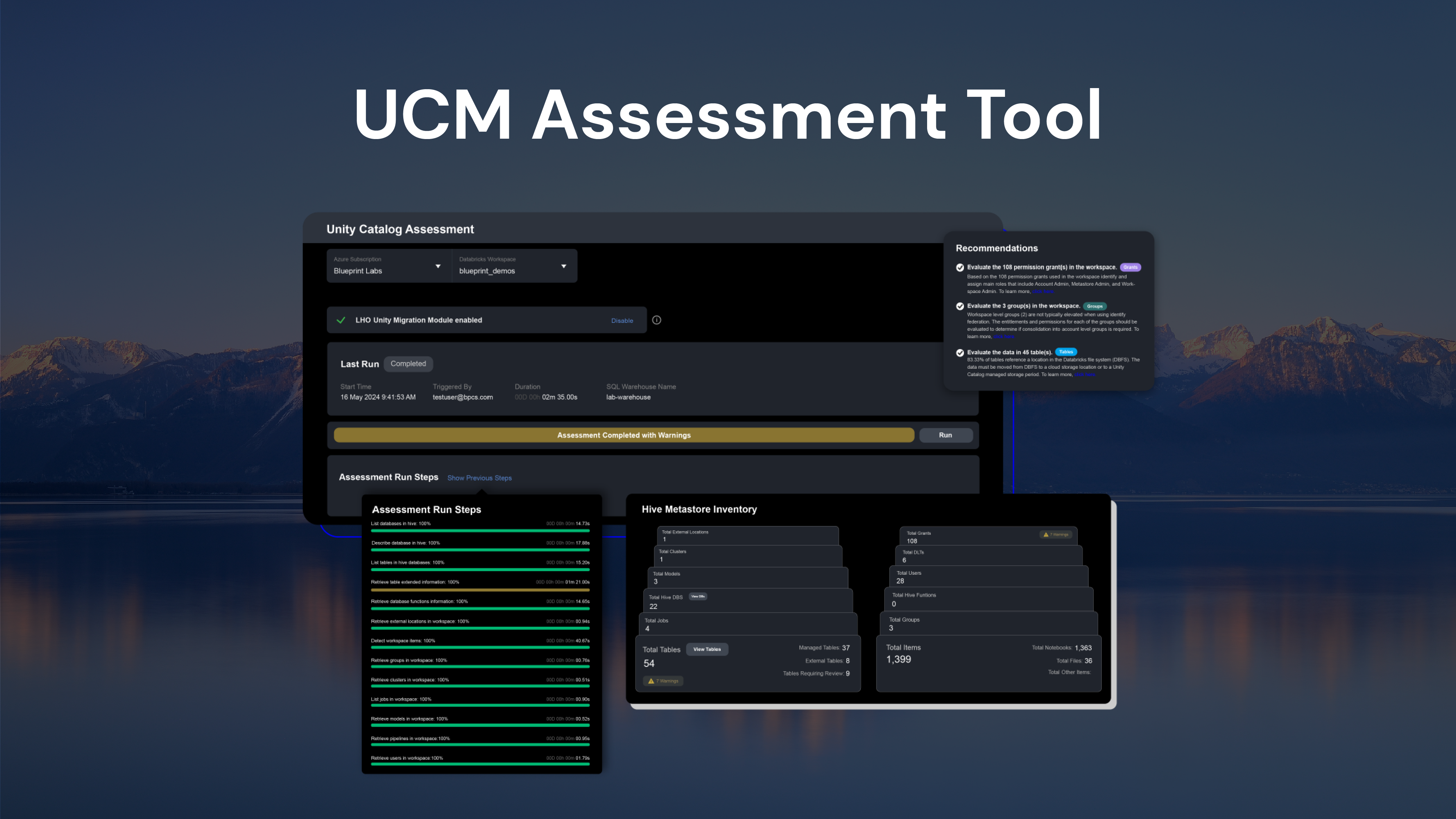Viewport: 1456px width, 819px height.
Task: Click Assessment Completed with Warnings progress bar
Action: [x=624, y=435]
